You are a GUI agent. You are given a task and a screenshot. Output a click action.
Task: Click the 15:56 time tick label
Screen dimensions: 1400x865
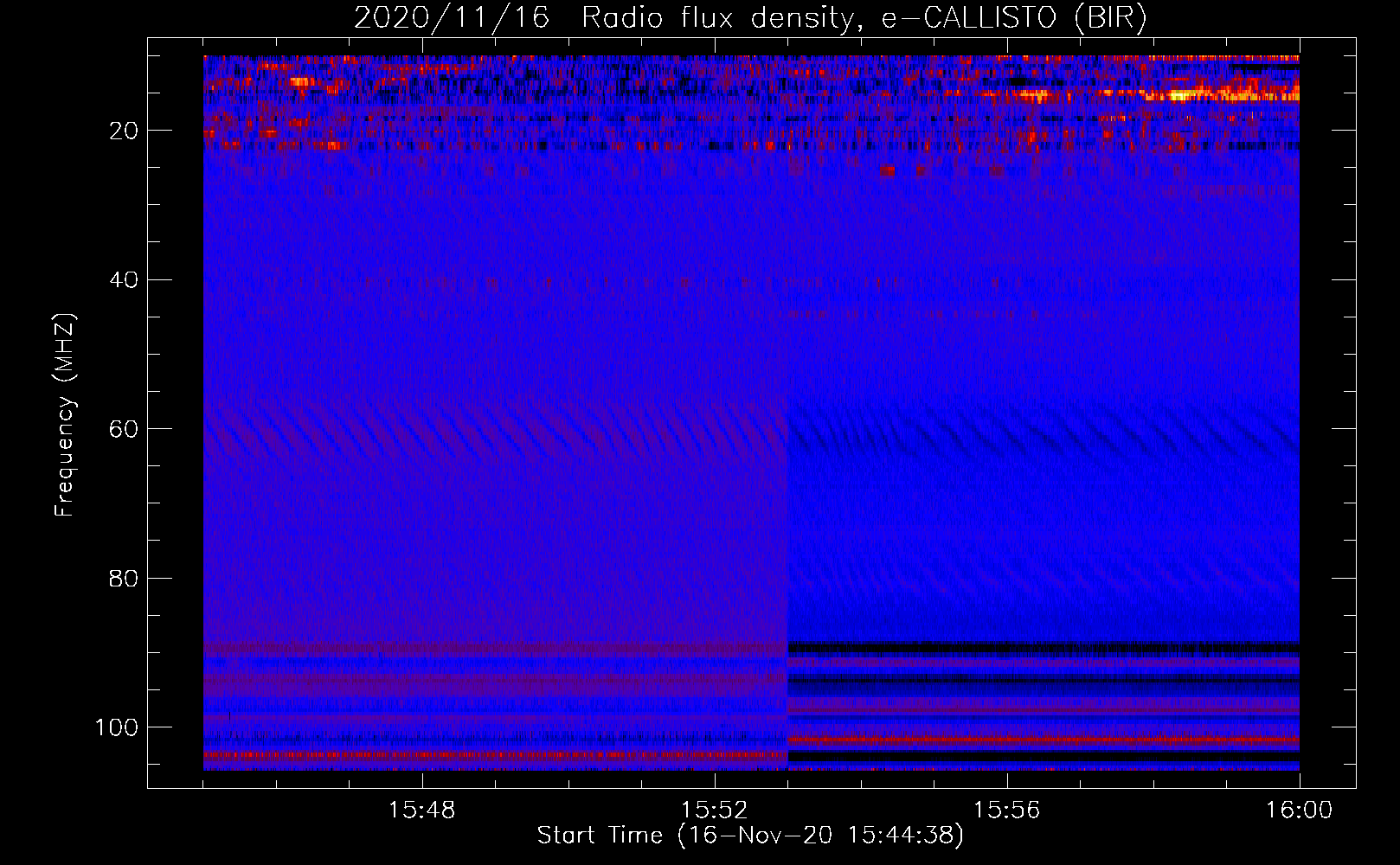1006,811
